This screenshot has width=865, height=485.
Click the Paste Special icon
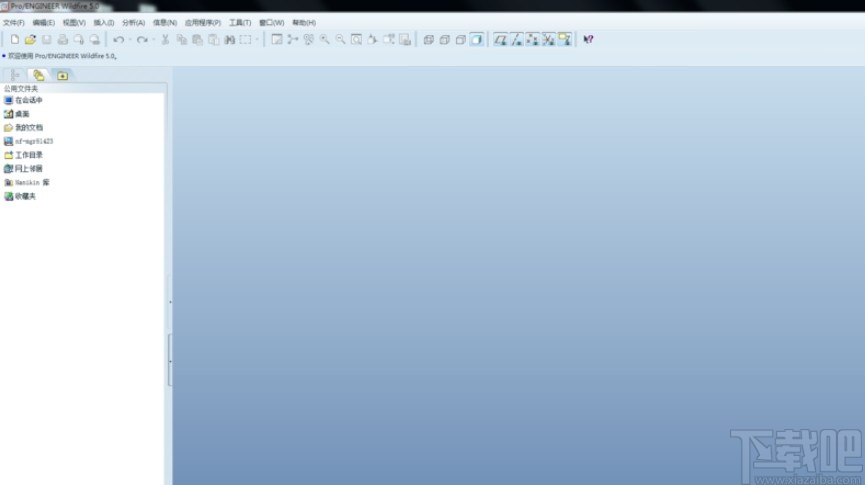pos(213,39)
